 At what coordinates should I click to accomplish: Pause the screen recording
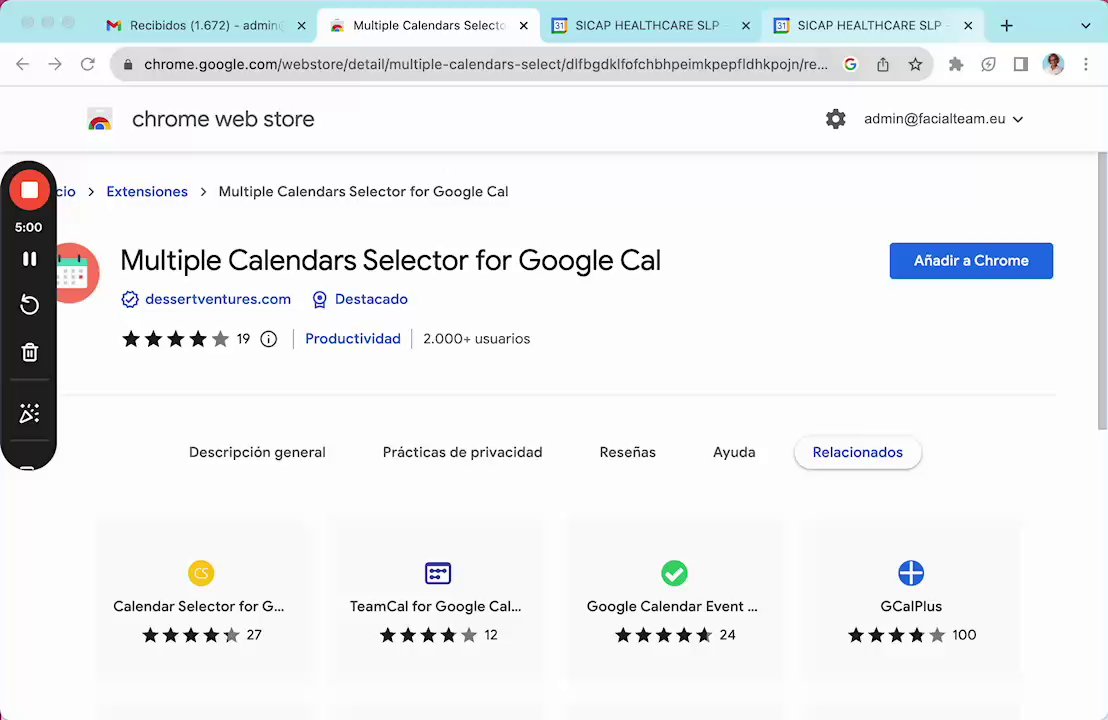(29, 259)
